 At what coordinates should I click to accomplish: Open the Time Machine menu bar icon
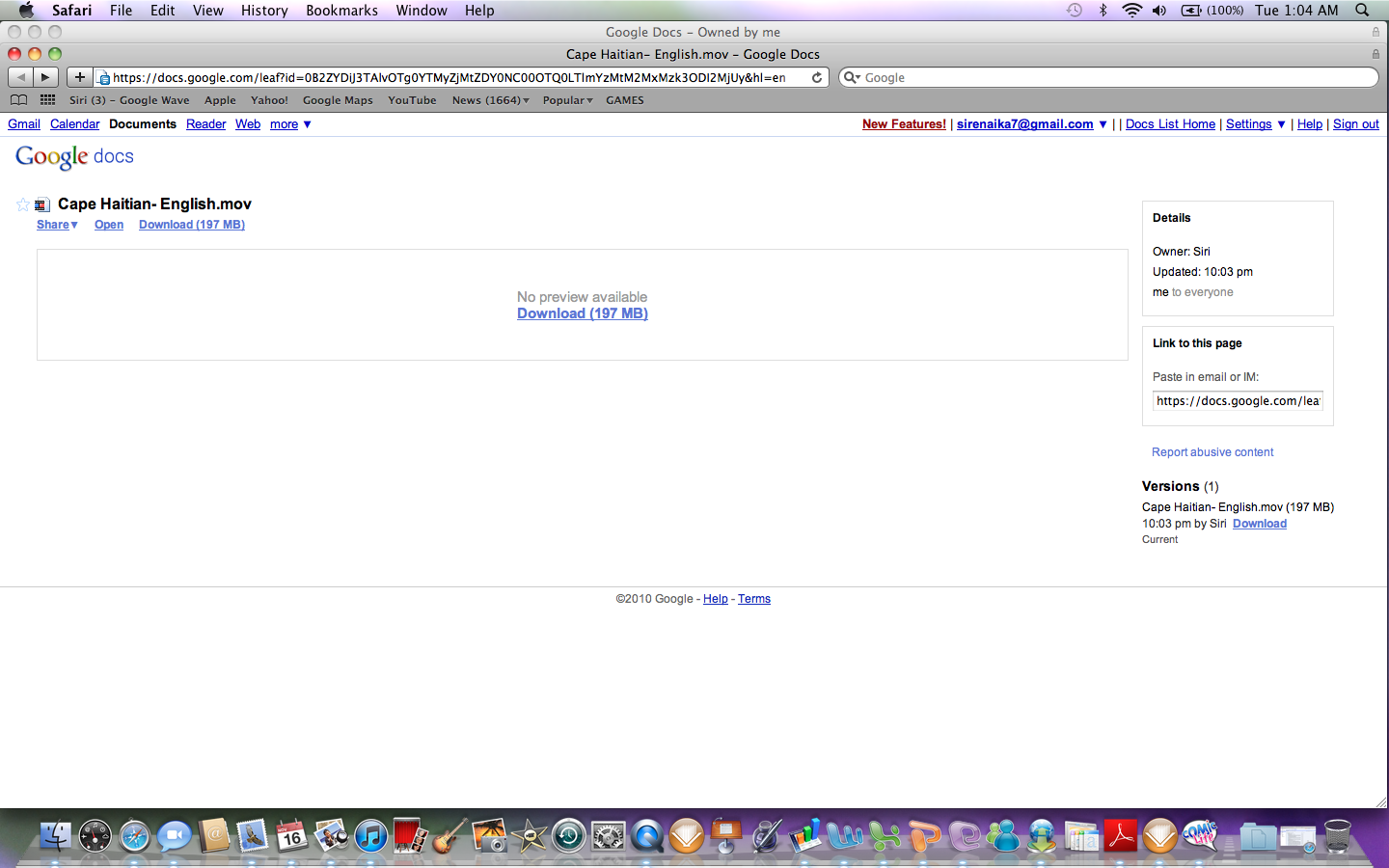pyautogui.click(x=1074, y=11)
